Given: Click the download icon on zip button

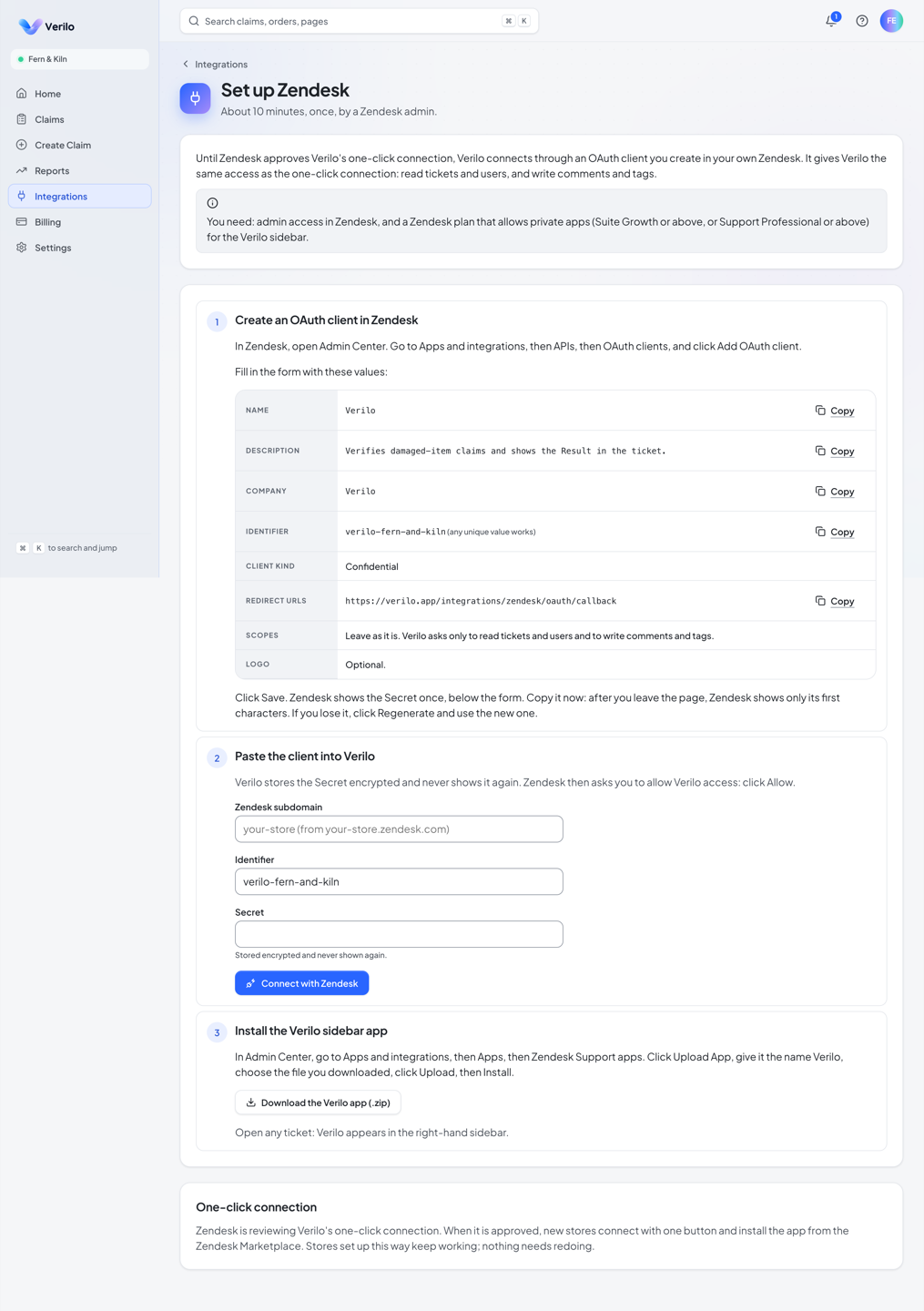Looking at the screenshot, I should point(251,1103).
